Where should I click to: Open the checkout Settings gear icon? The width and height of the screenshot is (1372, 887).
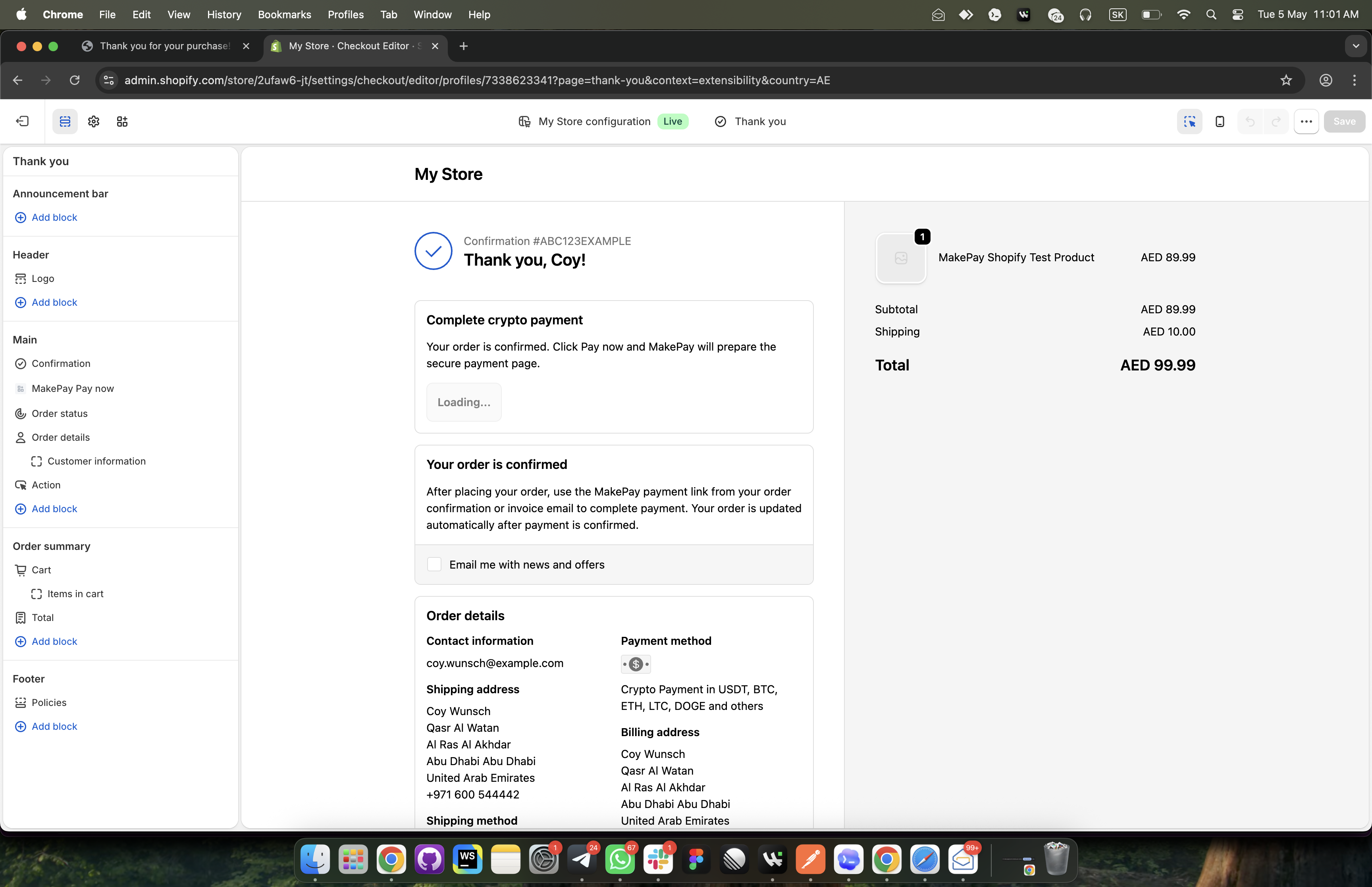click(x=94, y=121)
